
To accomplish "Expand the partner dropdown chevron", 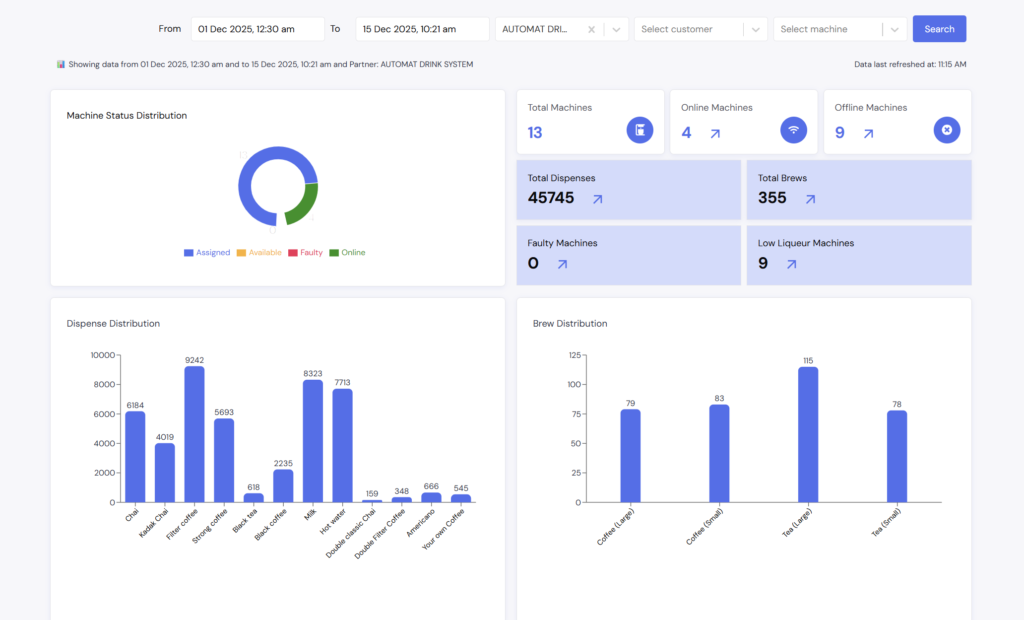I will (x=617, y=30).
